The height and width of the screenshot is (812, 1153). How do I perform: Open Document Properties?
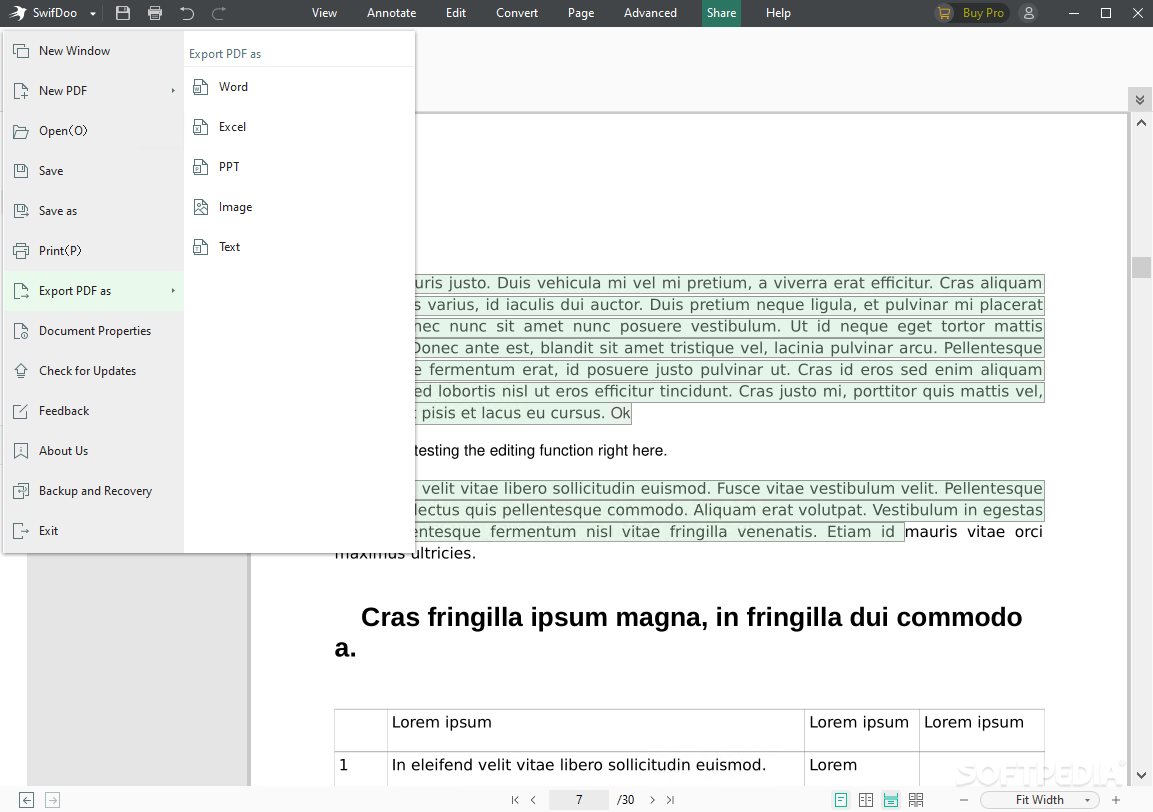coord(93,331)
